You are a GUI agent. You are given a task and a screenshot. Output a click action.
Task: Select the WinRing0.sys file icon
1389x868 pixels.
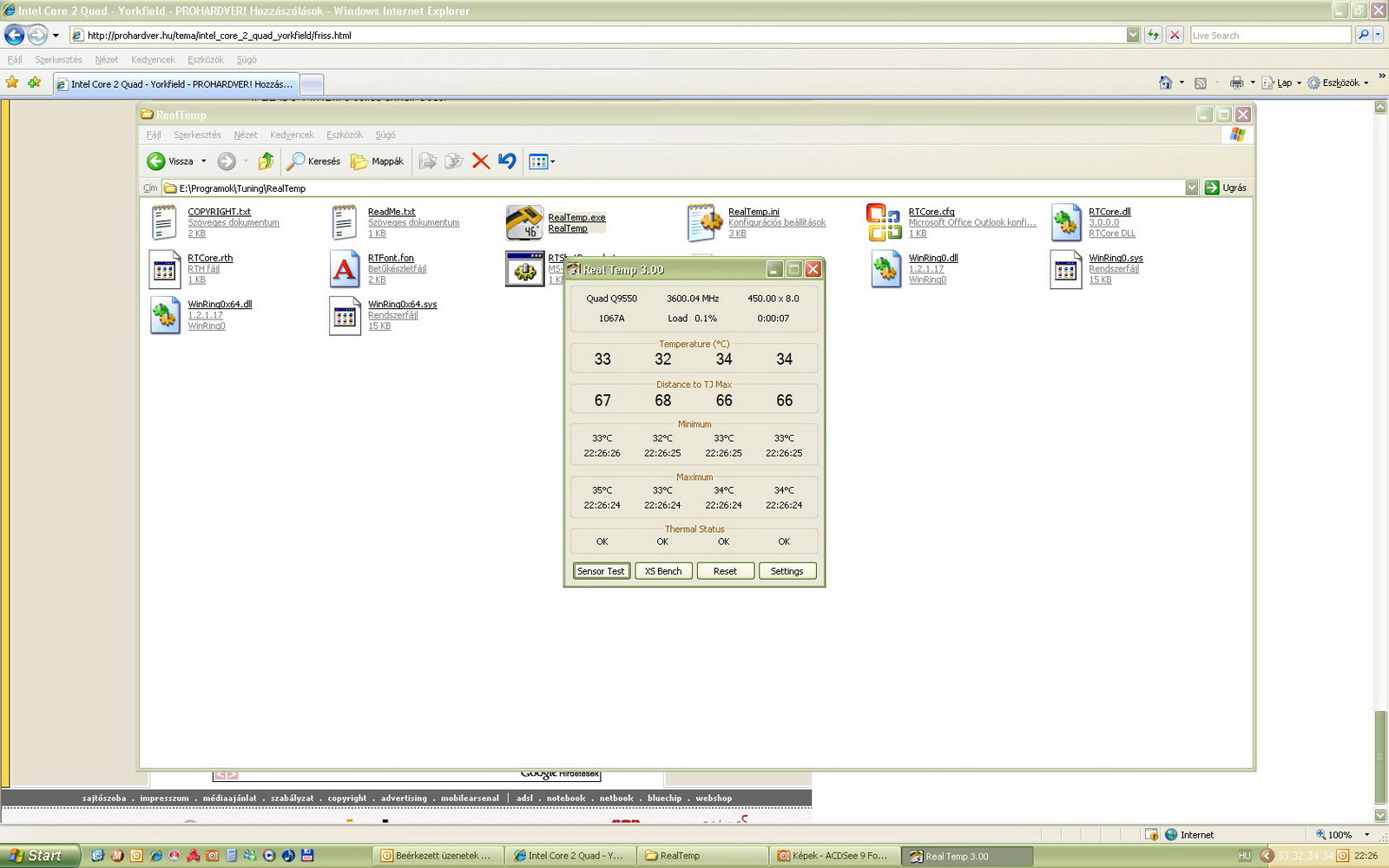pyautogui.click(x=1065, y=269)
